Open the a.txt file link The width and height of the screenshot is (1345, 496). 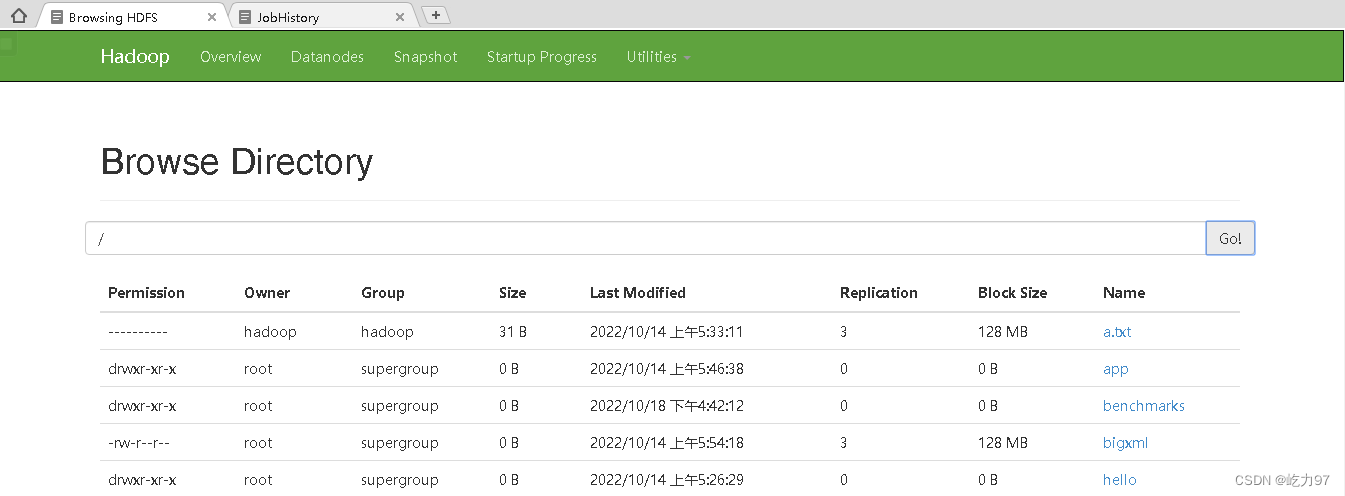pos(1117,331)
